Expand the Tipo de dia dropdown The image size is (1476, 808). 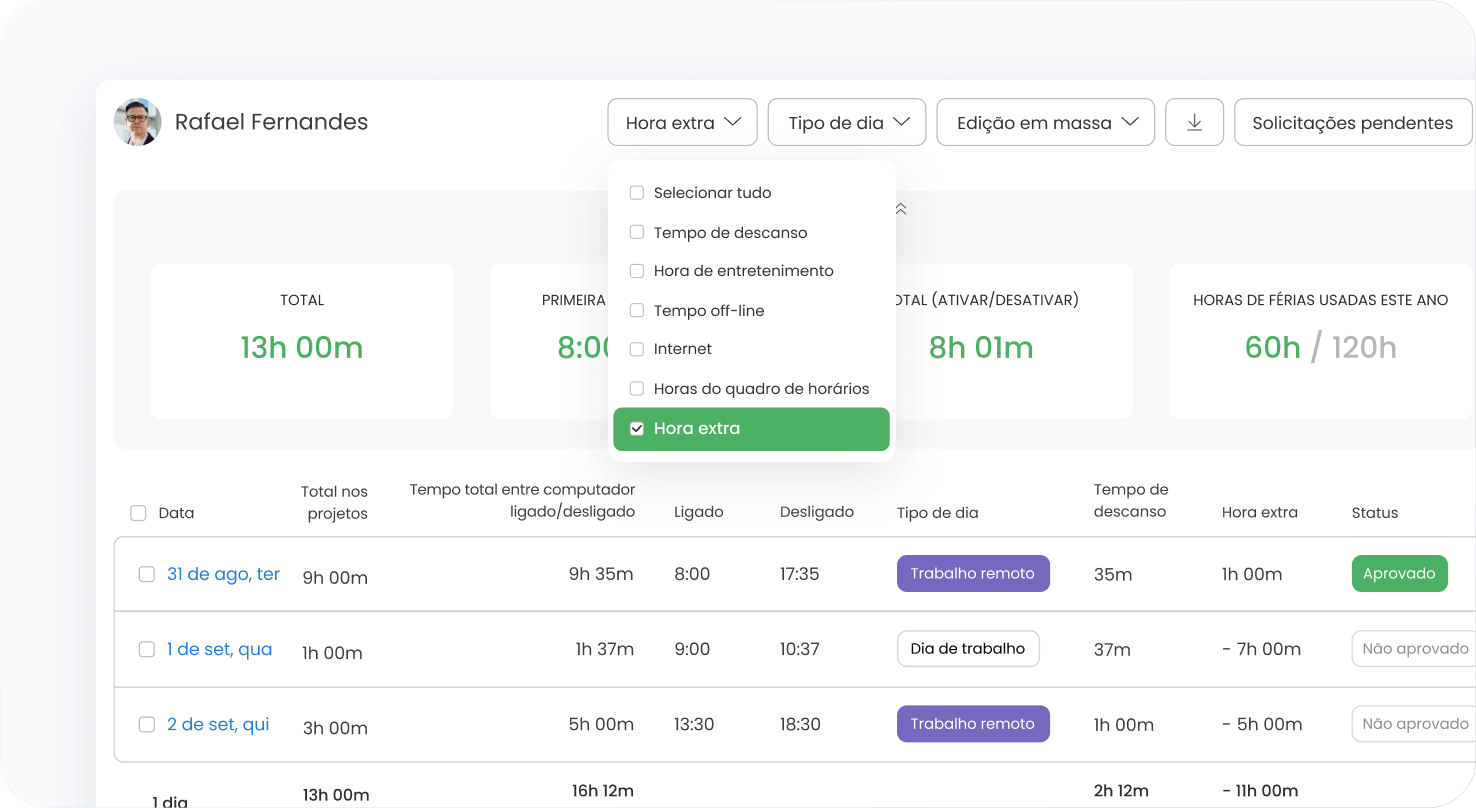pos(847,122)
